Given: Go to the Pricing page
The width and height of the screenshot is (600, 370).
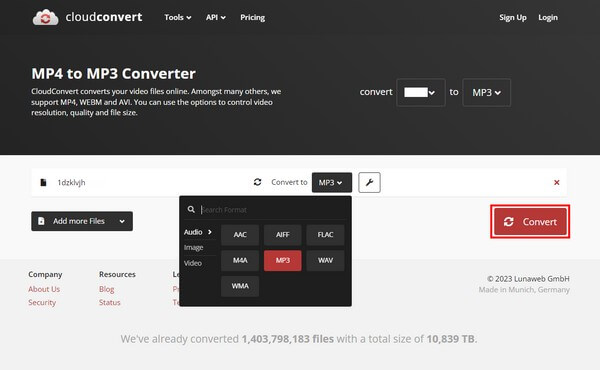Looking at the screenshot, I should [253, 18].
